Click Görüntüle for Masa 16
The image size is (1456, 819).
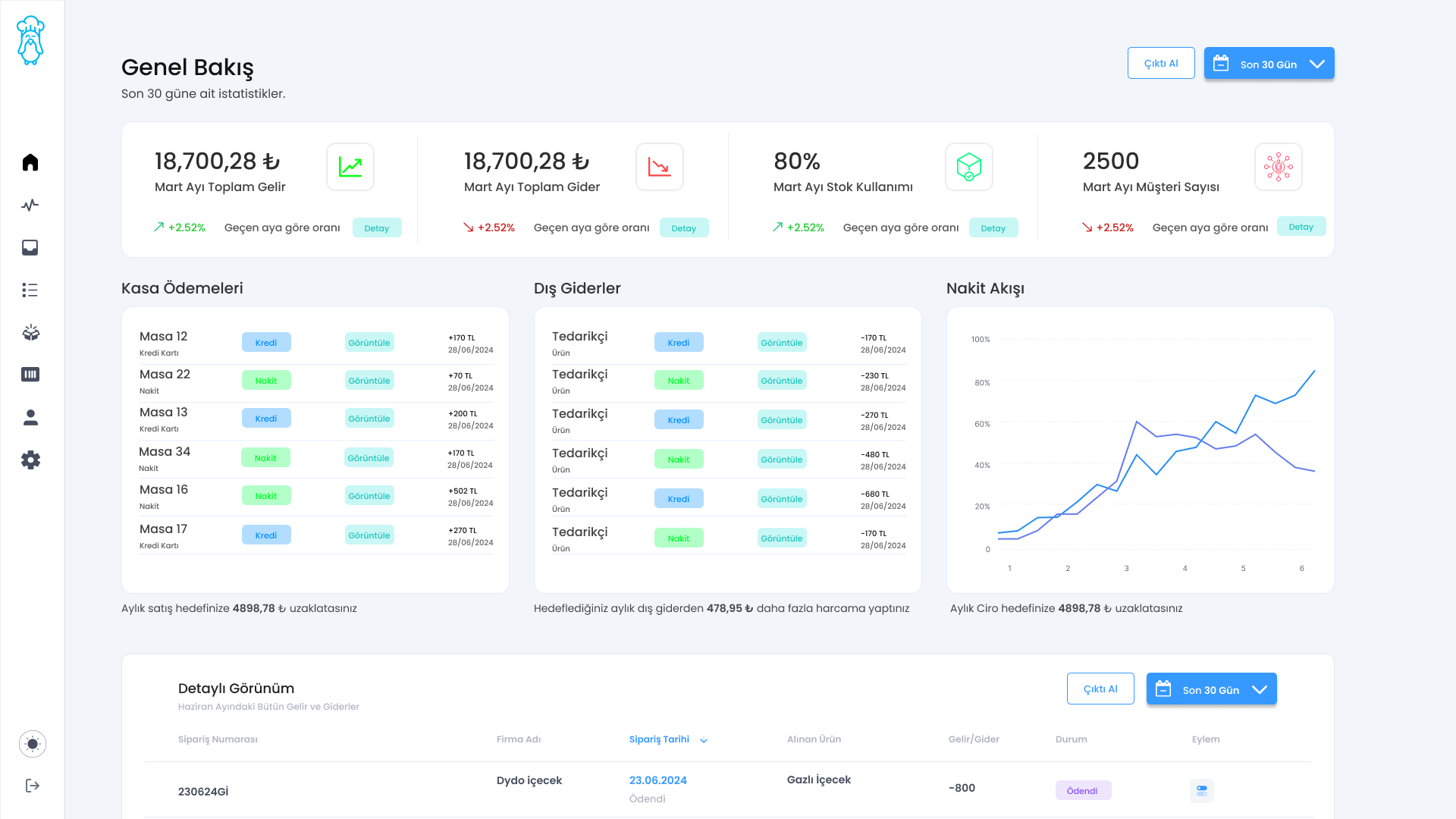point(369,496)
